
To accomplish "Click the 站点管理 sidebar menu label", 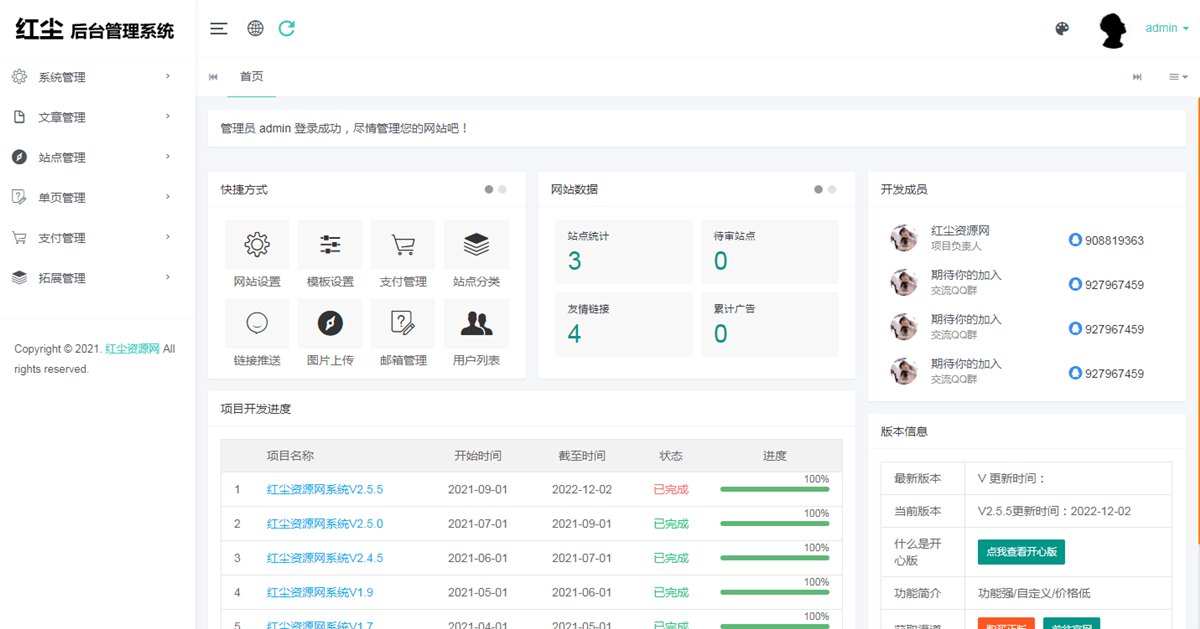I will (62, 157).
